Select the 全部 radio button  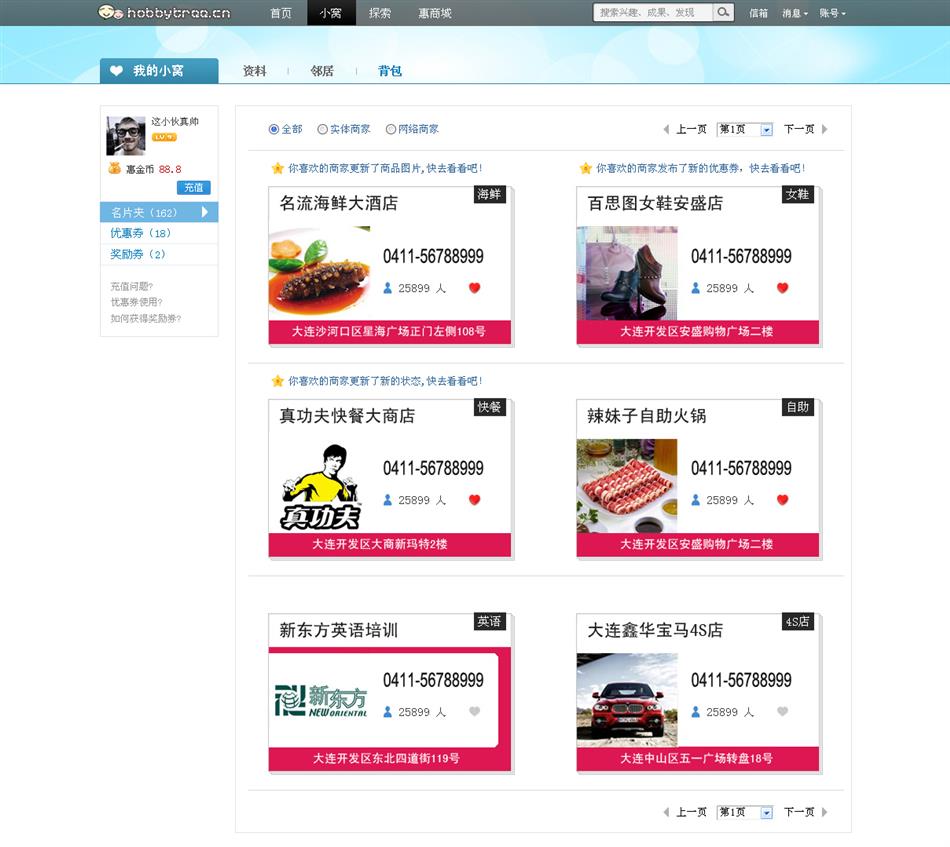click(274, 129)
